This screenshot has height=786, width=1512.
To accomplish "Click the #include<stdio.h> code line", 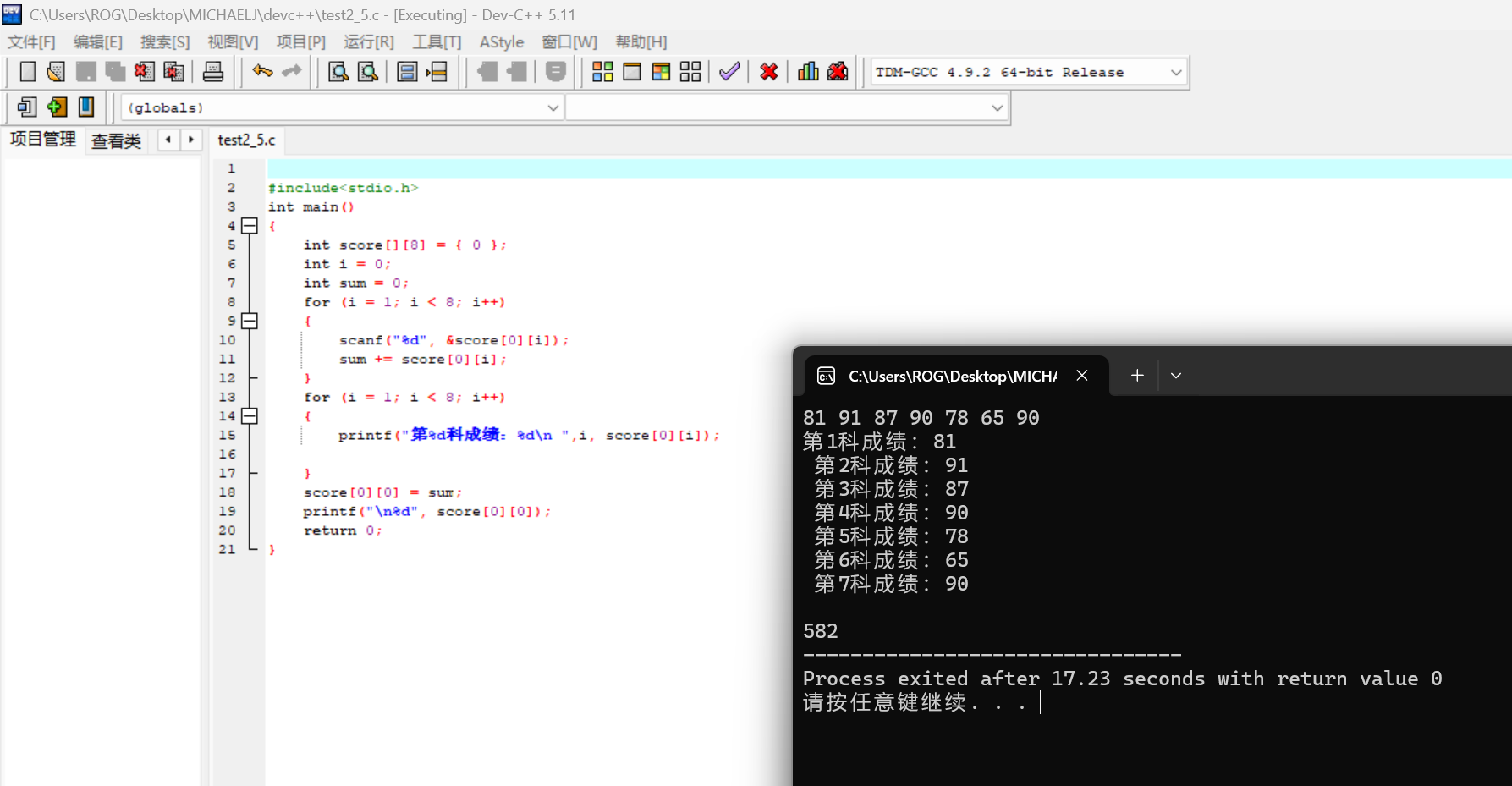I will tap(343, 188).
